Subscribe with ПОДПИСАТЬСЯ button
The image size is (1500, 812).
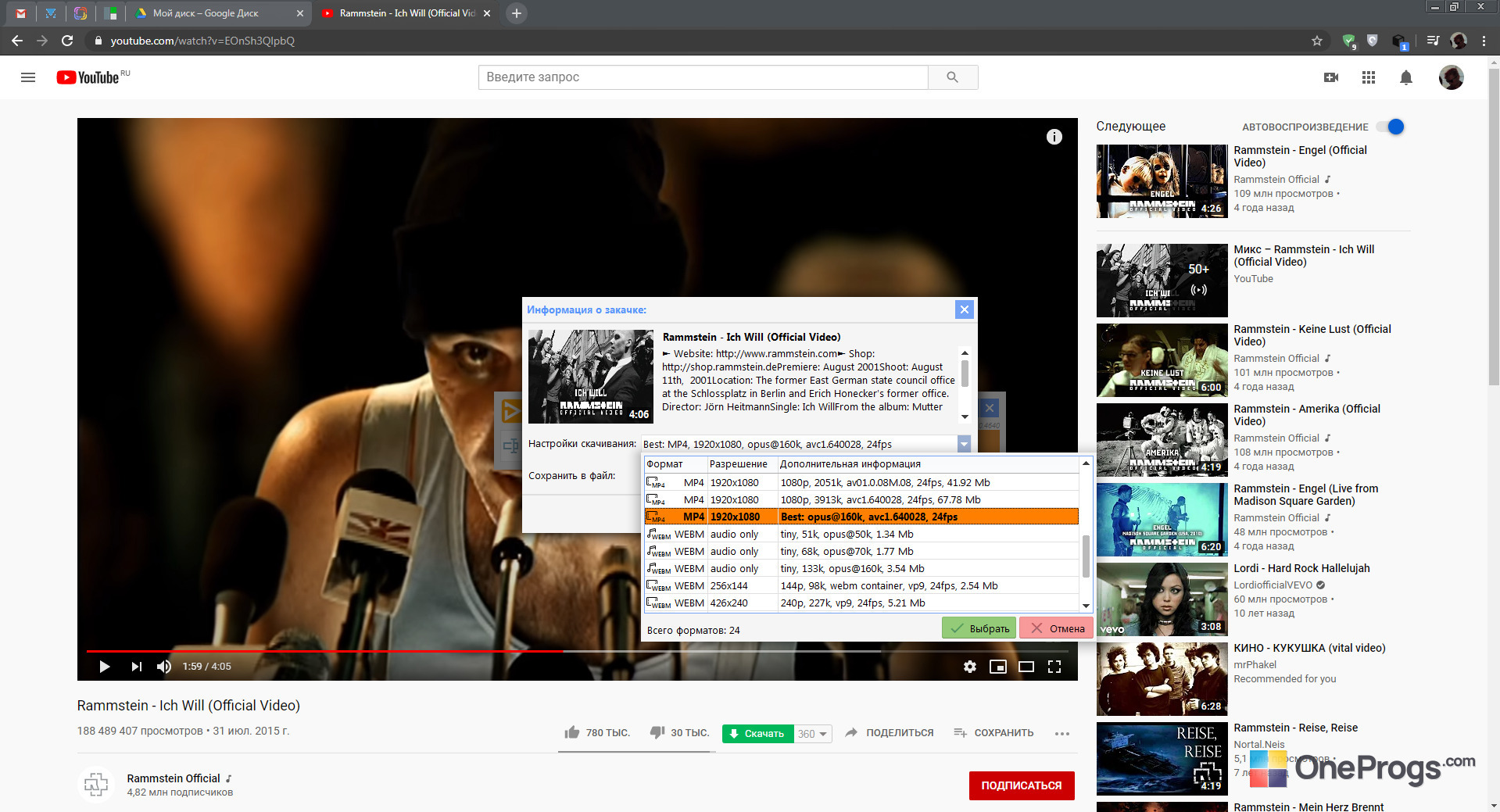[1022, 785]
